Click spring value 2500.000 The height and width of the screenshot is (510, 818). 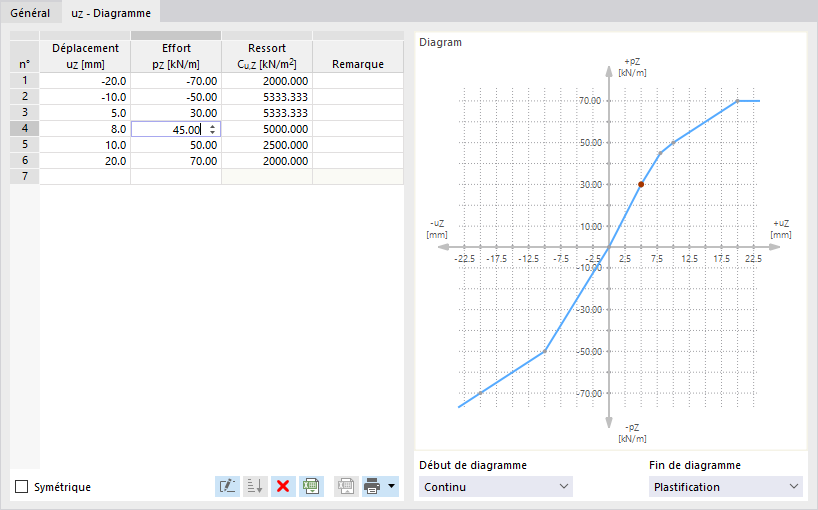point(267,144)
